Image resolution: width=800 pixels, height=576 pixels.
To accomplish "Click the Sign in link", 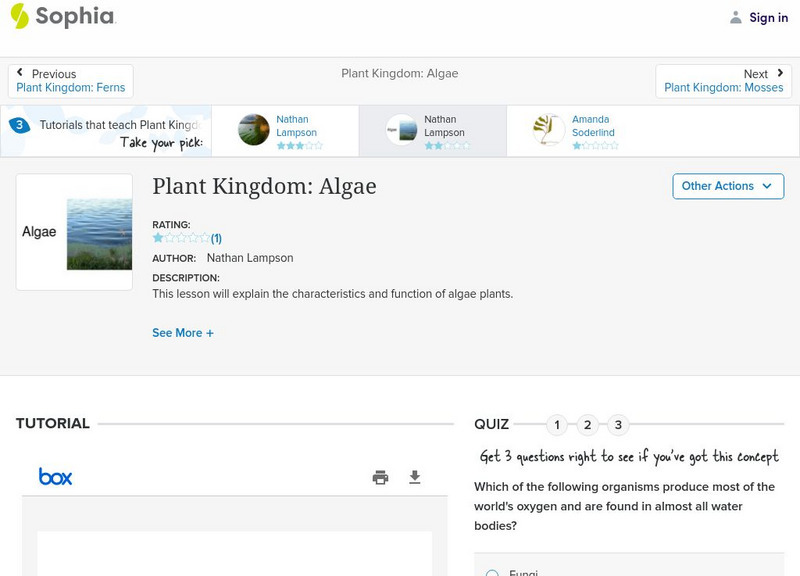I will (768, 17).
